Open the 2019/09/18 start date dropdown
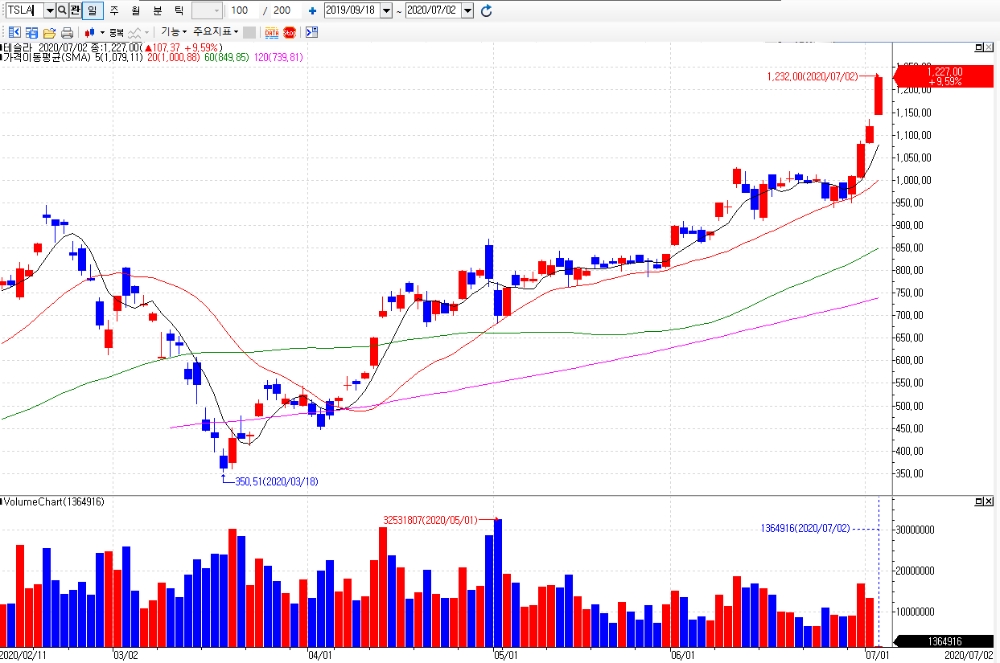The height and width of the screenshot is (663, 1000). [x=386, y=11]
